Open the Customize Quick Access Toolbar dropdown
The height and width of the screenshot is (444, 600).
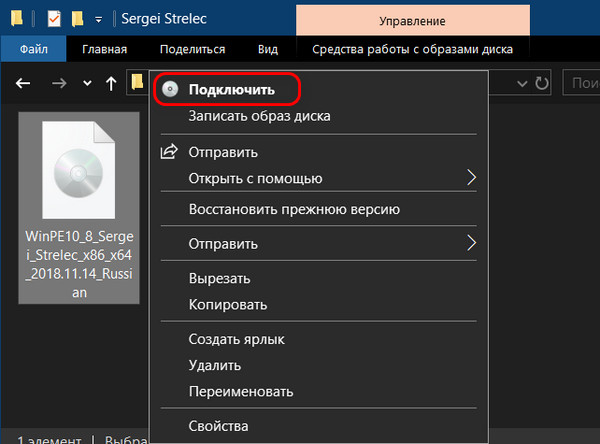point(98,20)
